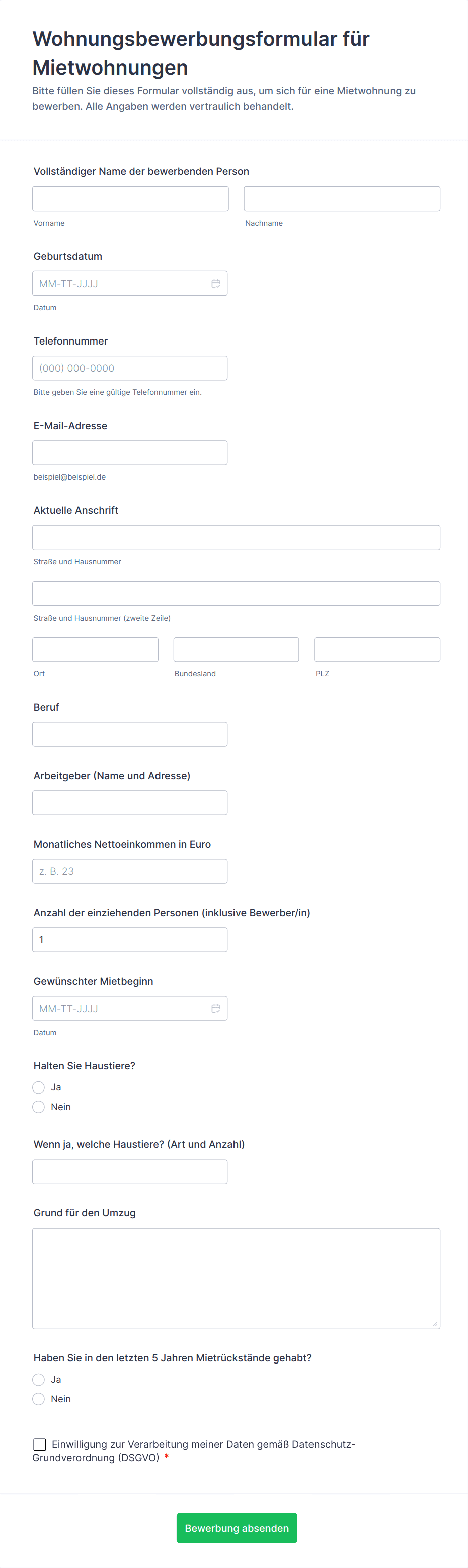This screenshot has height=1568, width=468.
Task: Click the Telefonnummer input field
Action: point(129,368)
